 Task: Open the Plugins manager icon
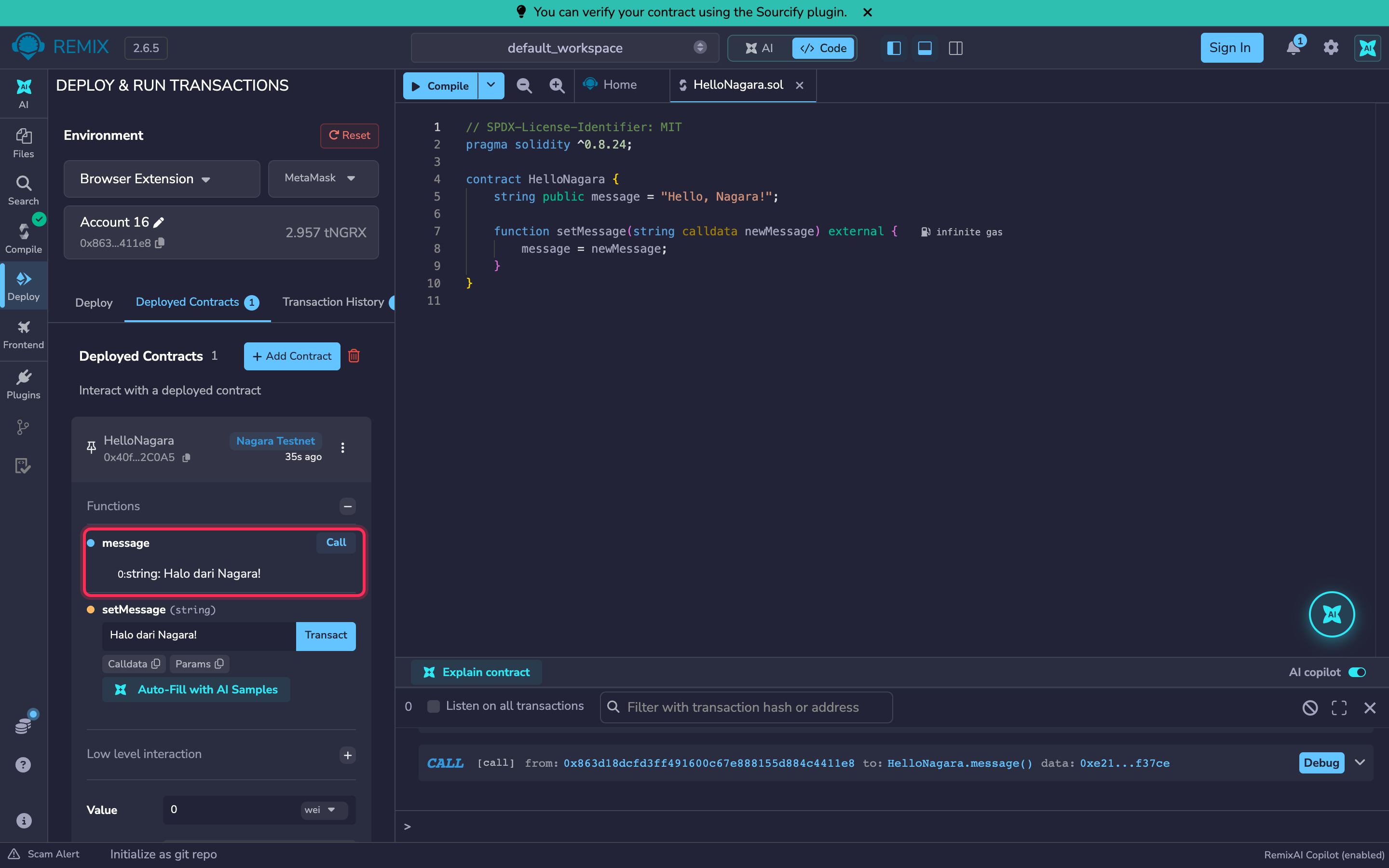point(24,384)
